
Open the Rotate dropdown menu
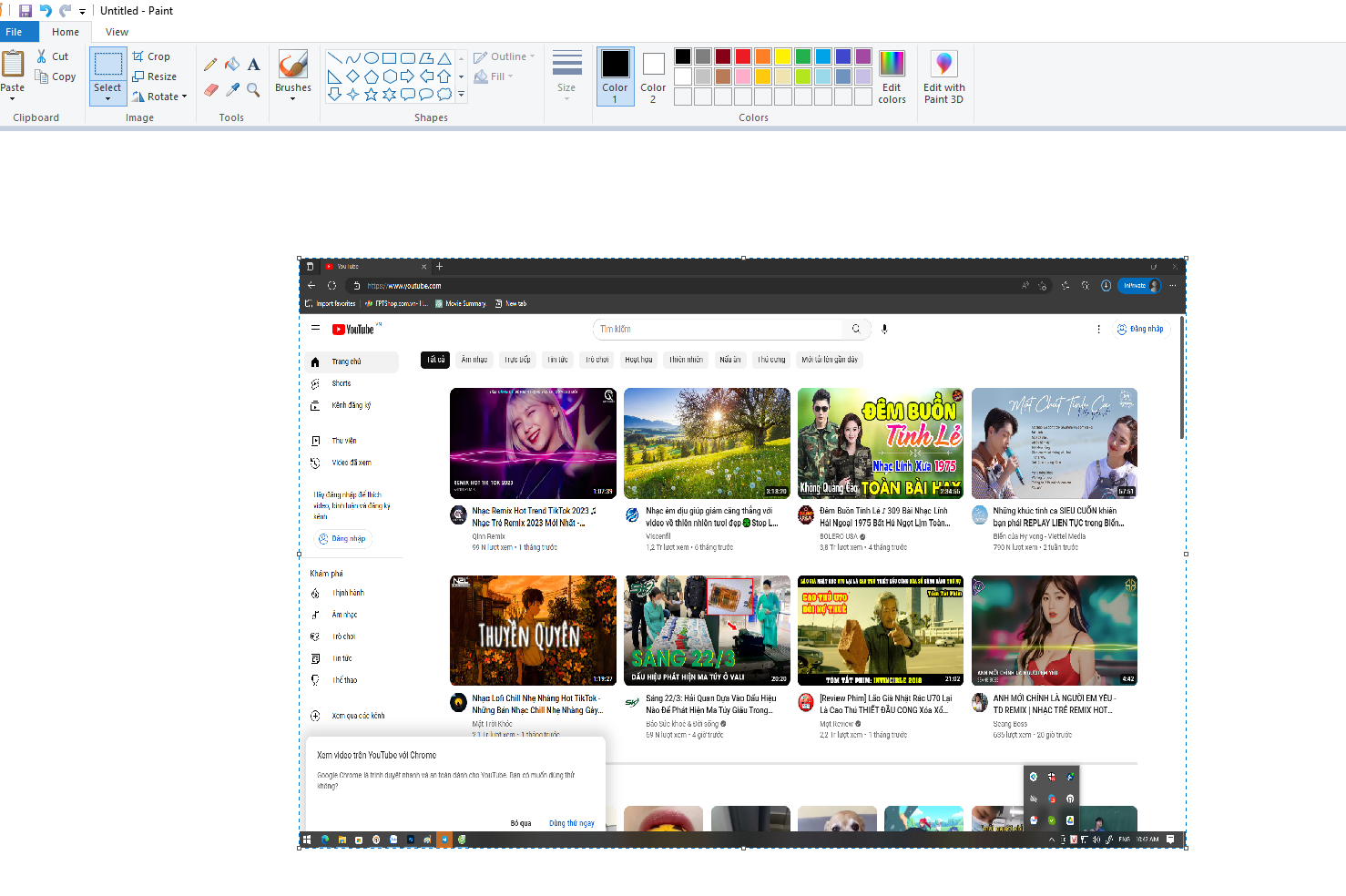click(184, 97)
